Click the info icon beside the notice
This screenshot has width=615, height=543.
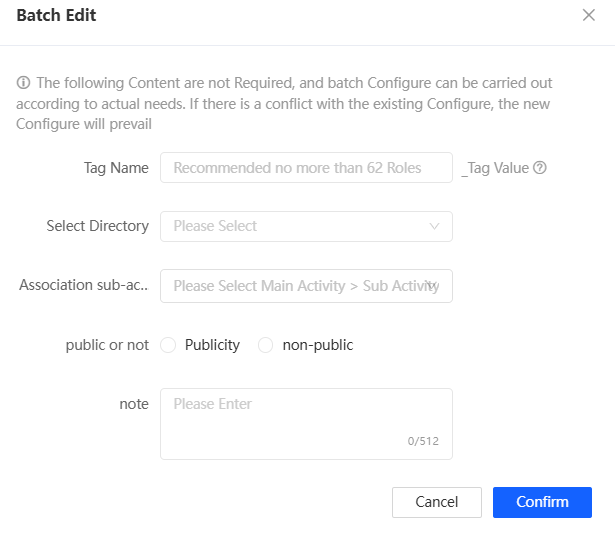[23, 83]
